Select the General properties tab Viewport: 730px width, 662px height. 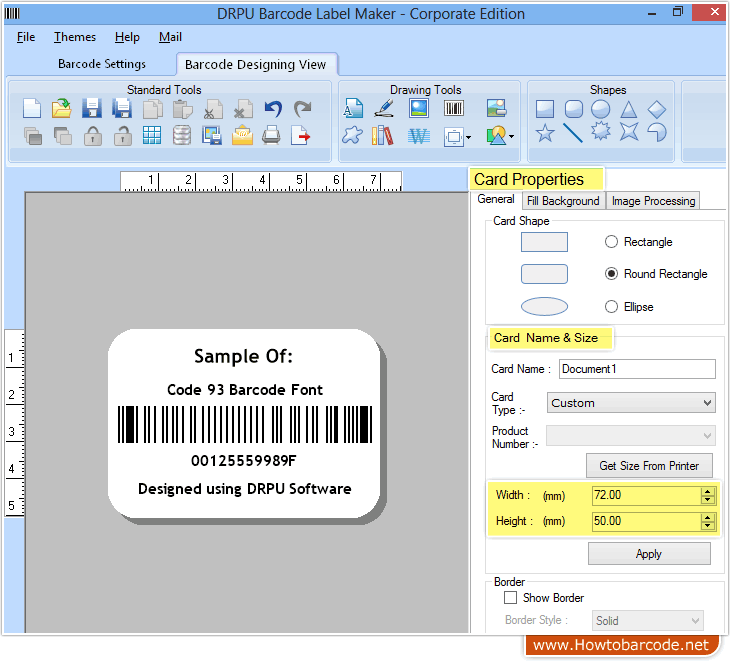tap(496, 199)
